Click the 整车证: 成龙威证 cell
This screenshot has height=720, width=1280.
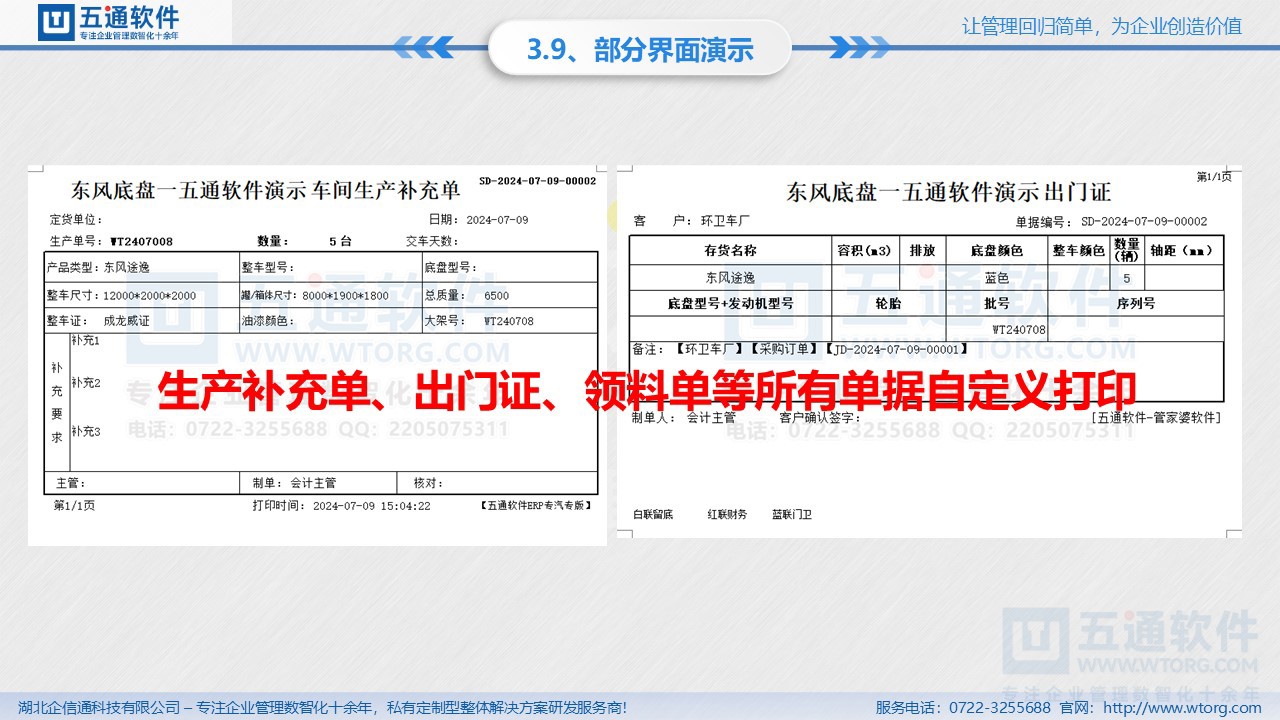pyautogui.click(x=141, y=321)
